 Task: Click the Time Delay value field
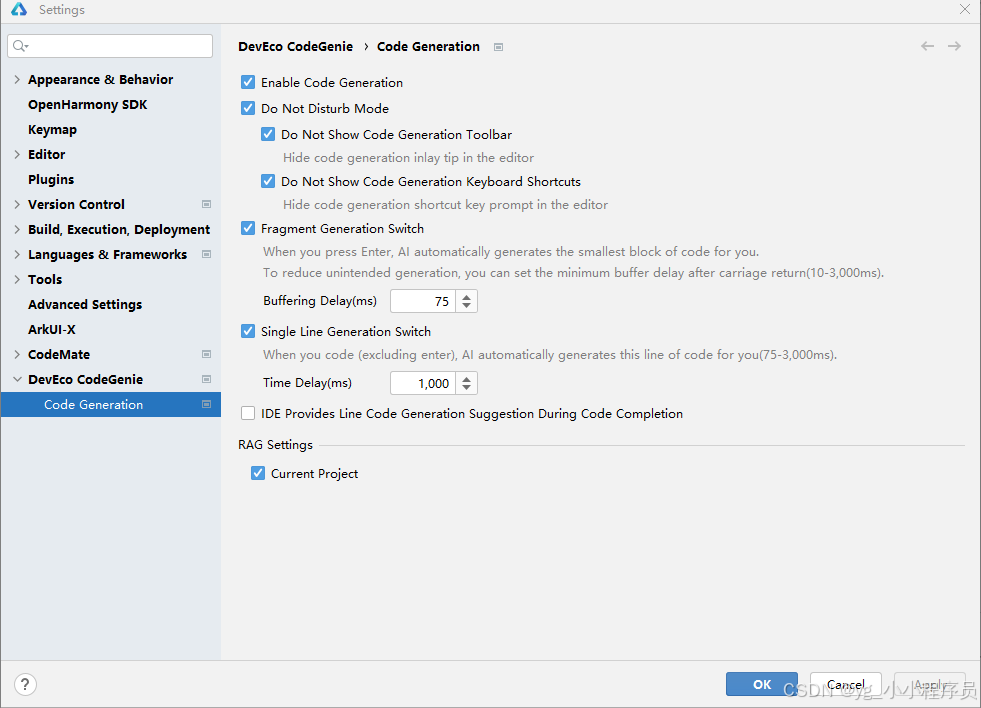[x=423, y=383]
